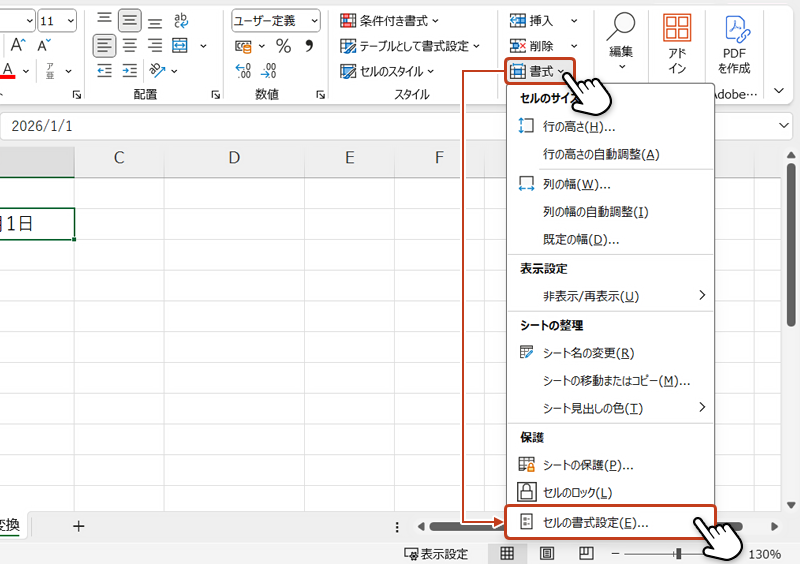The width and height of the screenshot is (800, 564).
Task: Choose シートの保護(P)... item
Action: point(610,465)
